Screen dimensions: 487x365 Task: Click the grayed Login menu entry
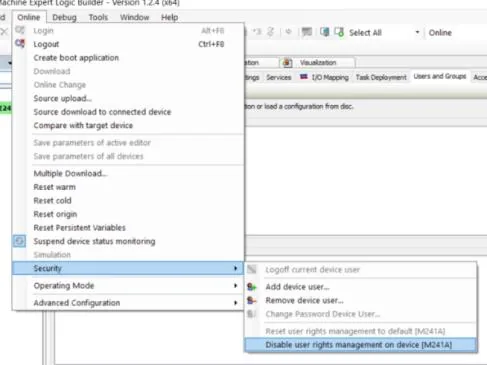click(x=128, y=31)
